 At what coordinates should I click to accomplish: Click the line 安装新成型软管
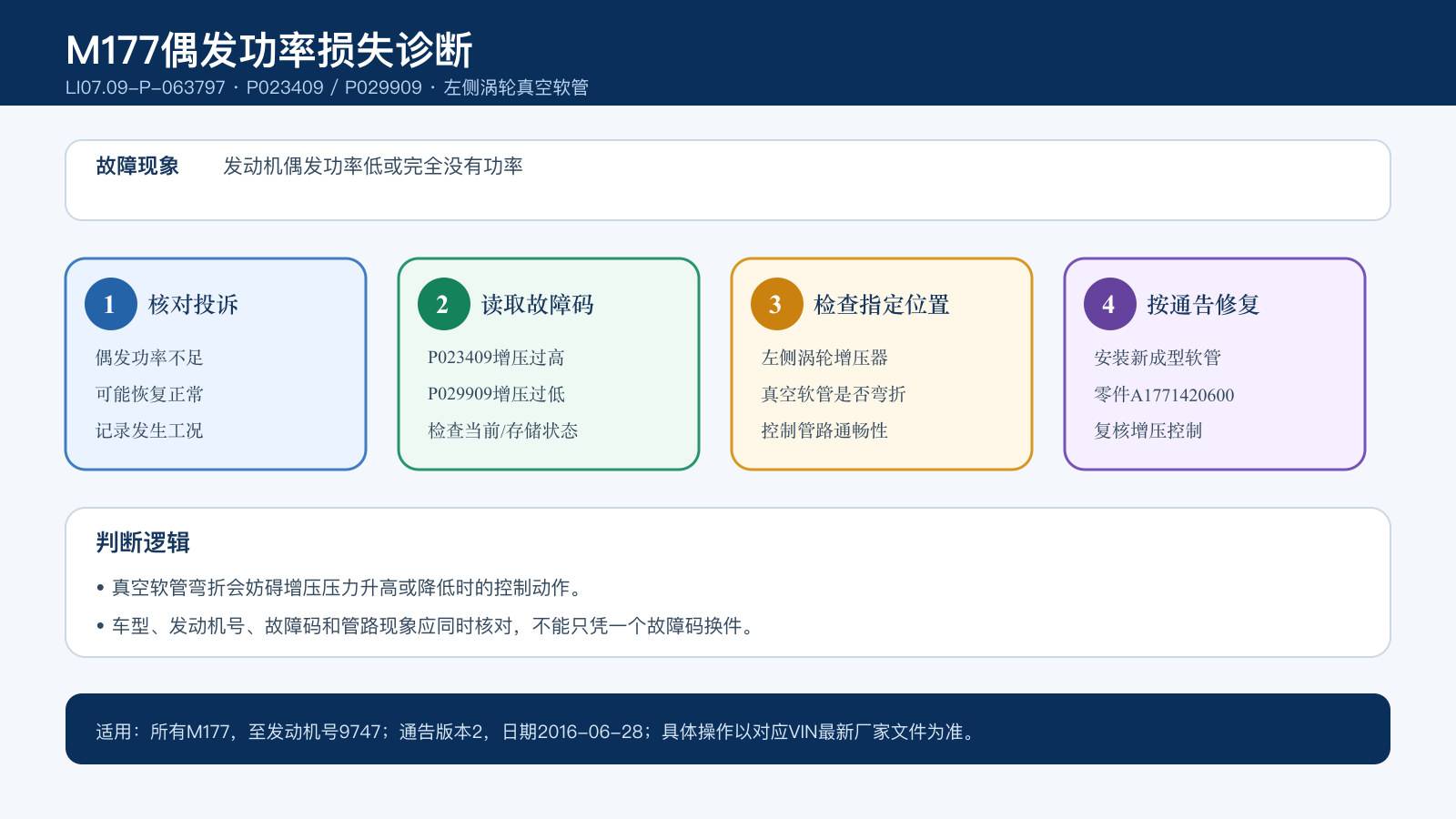(1158, 358)
